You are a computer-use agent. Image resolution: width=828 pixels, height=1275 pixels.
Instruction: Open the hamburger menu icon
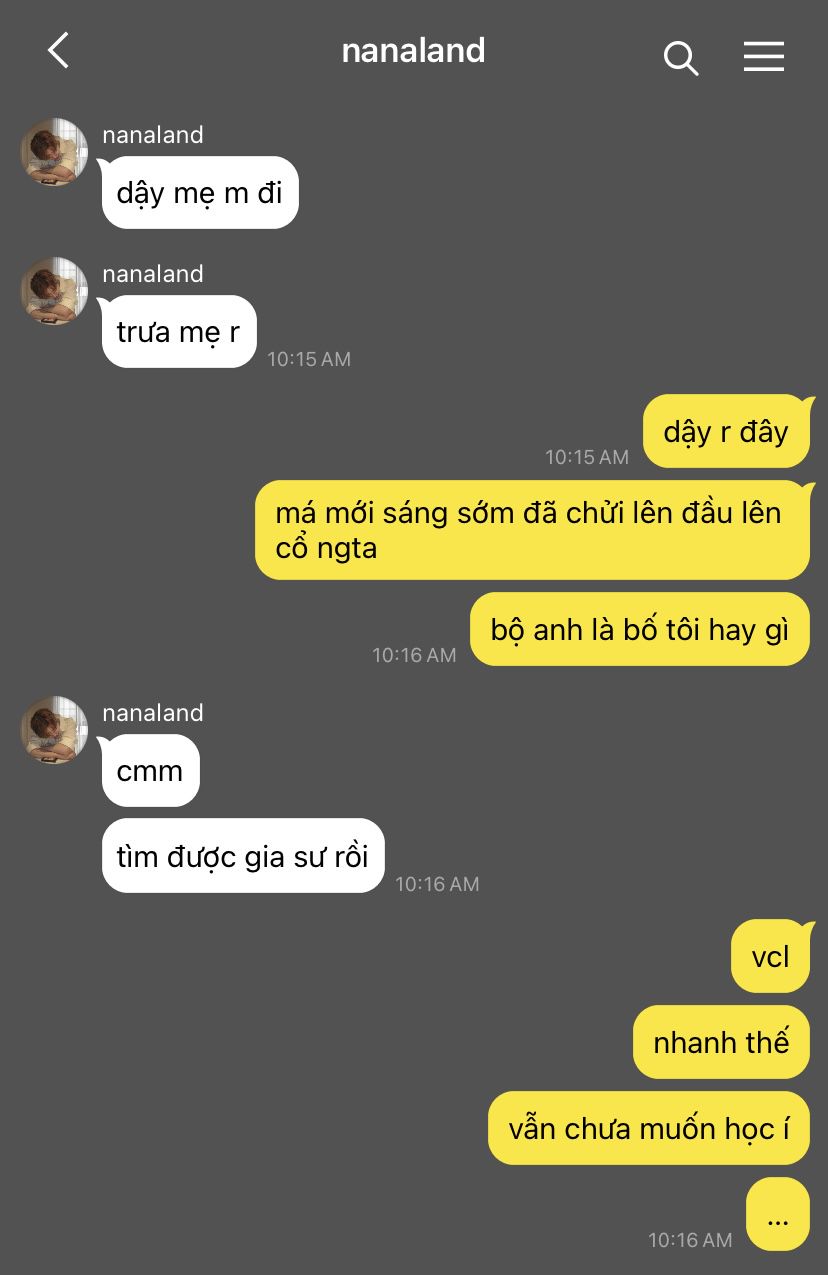pos(764,57)
